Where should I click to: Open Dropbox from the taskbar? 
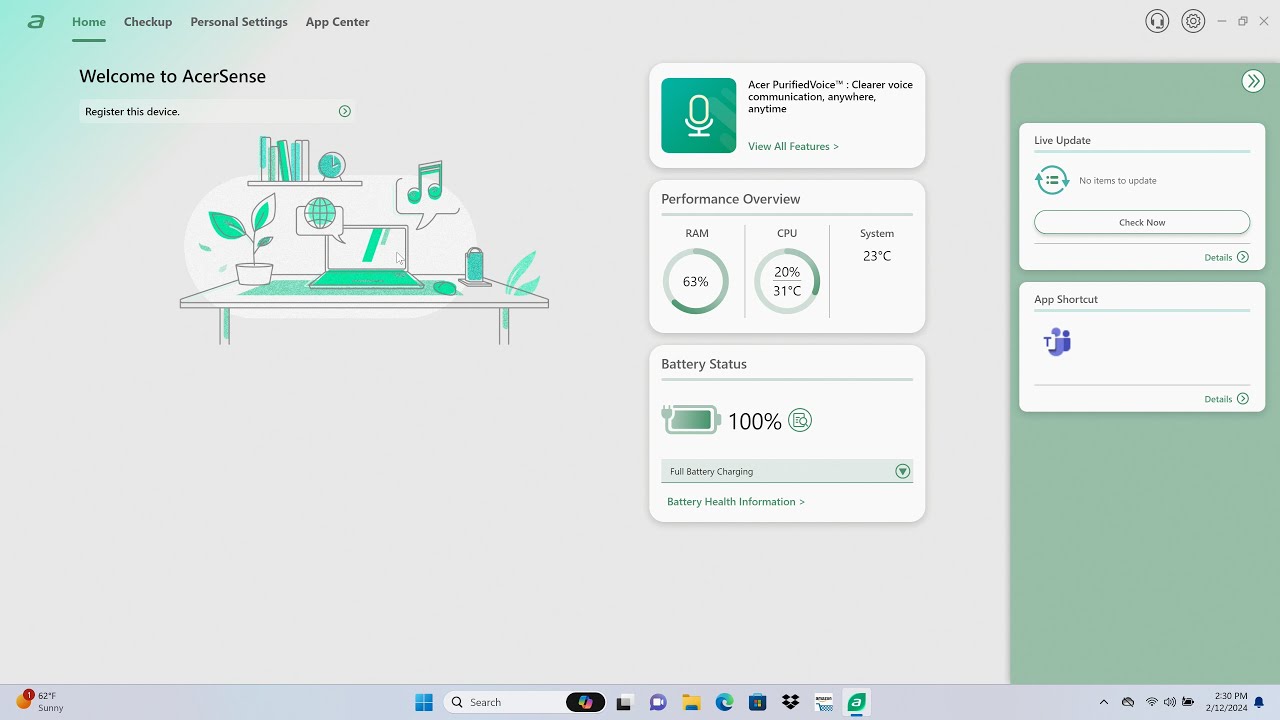(x=791, y=702)
